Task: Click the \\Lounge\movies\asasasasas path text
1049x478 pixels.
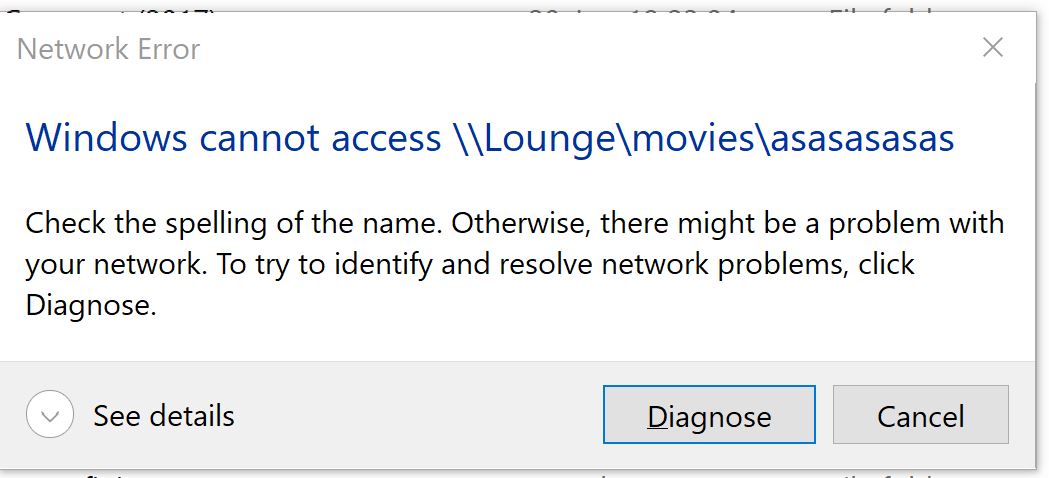Action: (698, 138)
